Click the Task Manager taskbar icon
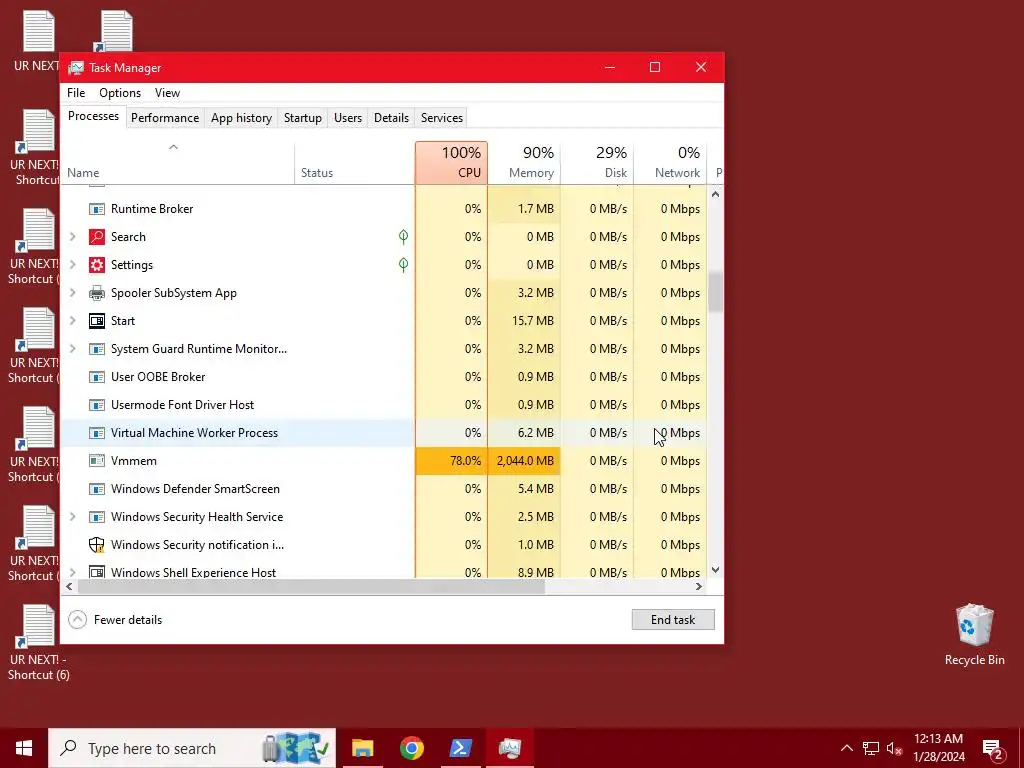Screen dimensions: 1024x768 tap(509, 748)
